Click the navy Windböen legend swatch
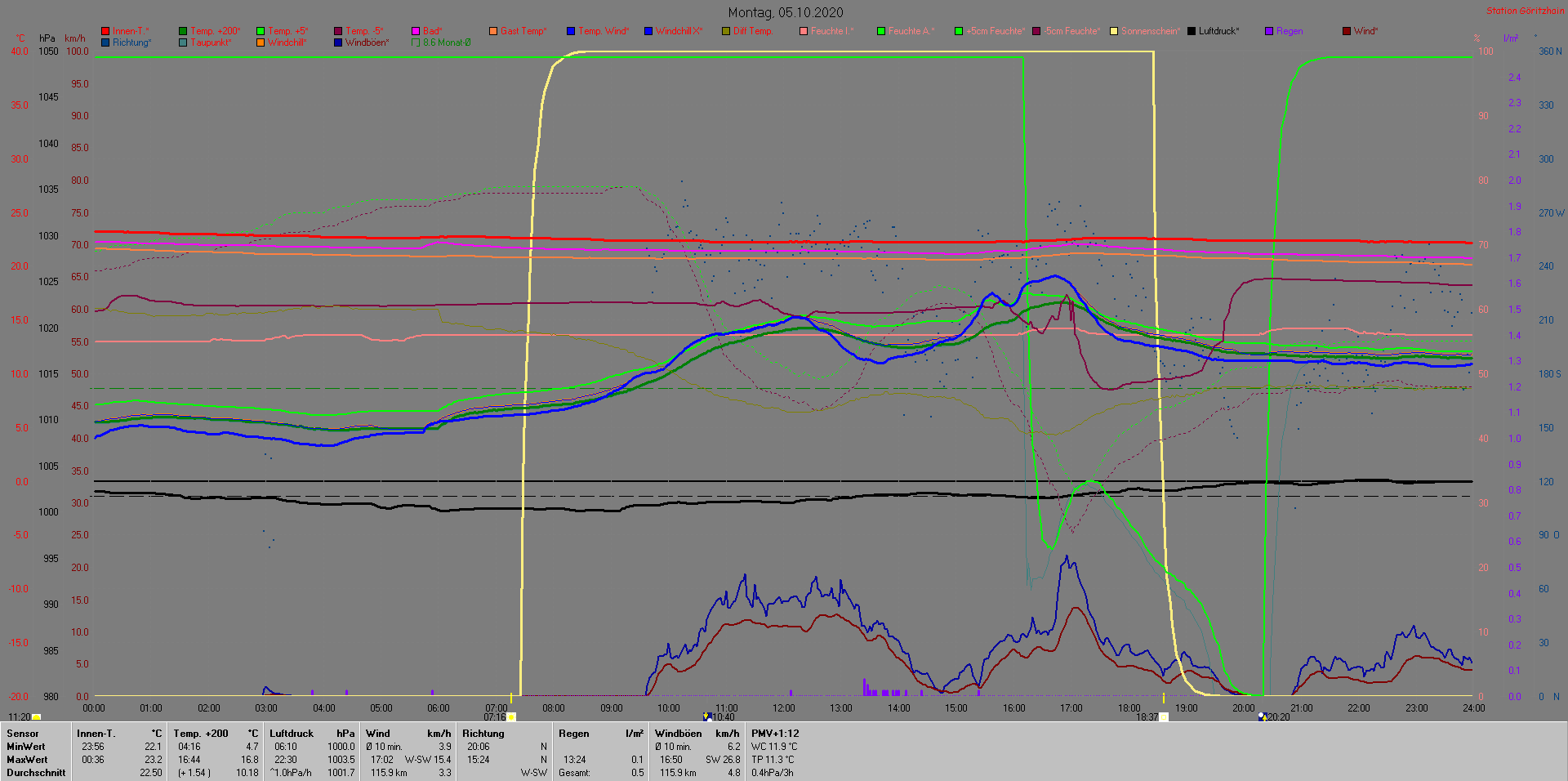1568x781 pixels. (338, 42)
